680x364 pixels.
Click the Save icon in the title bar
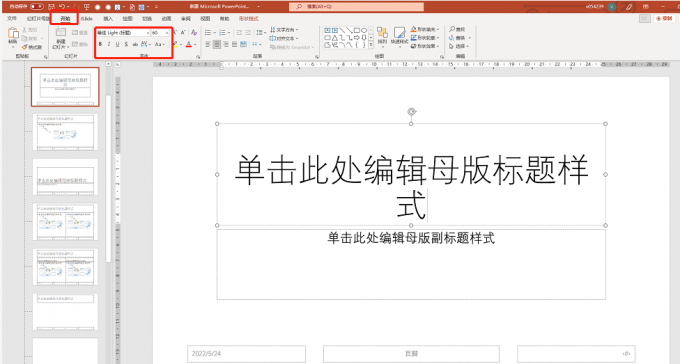click(x=51, y=7)
